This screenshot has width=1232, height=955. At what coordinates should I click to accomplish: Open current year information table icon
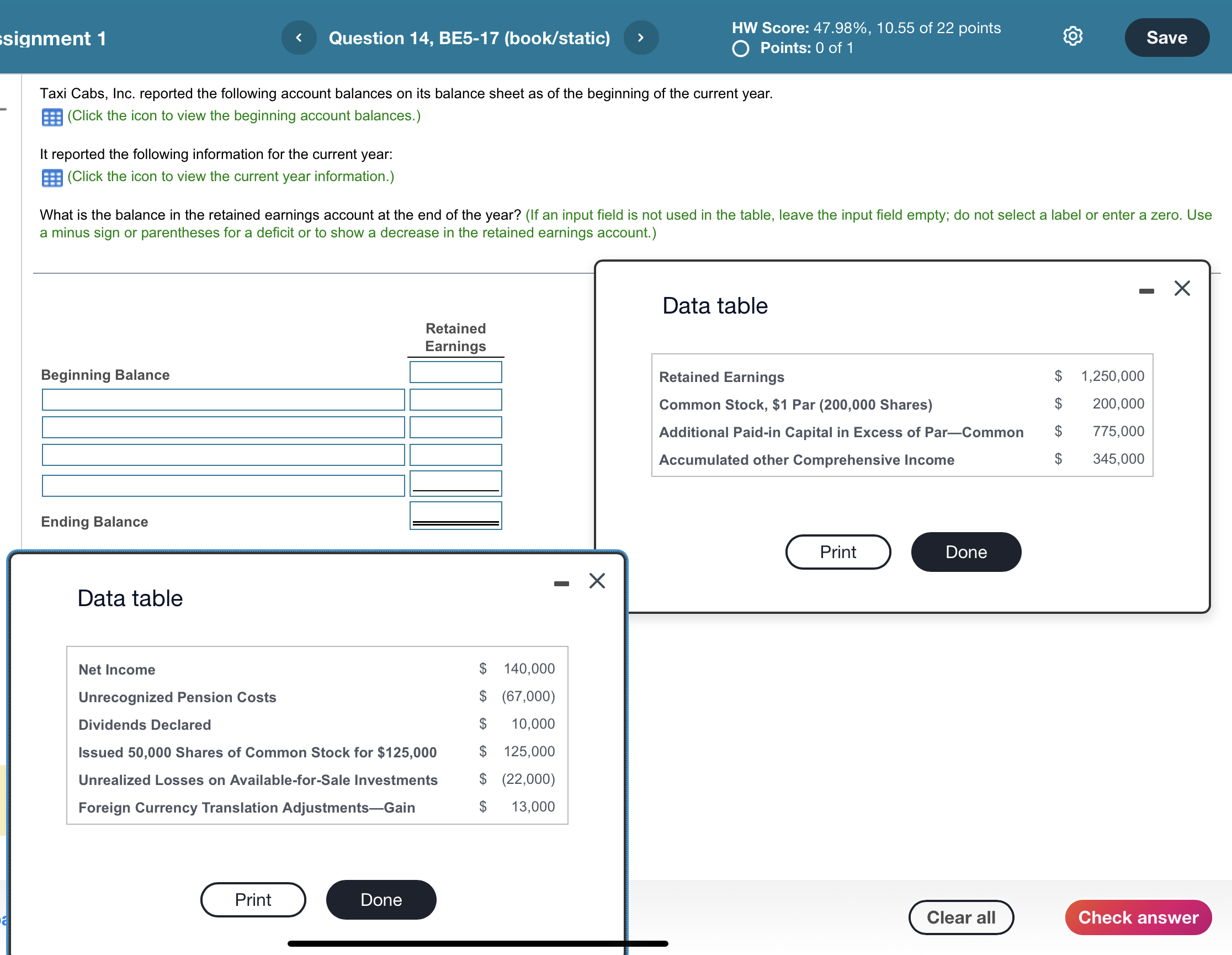(52, 178)
